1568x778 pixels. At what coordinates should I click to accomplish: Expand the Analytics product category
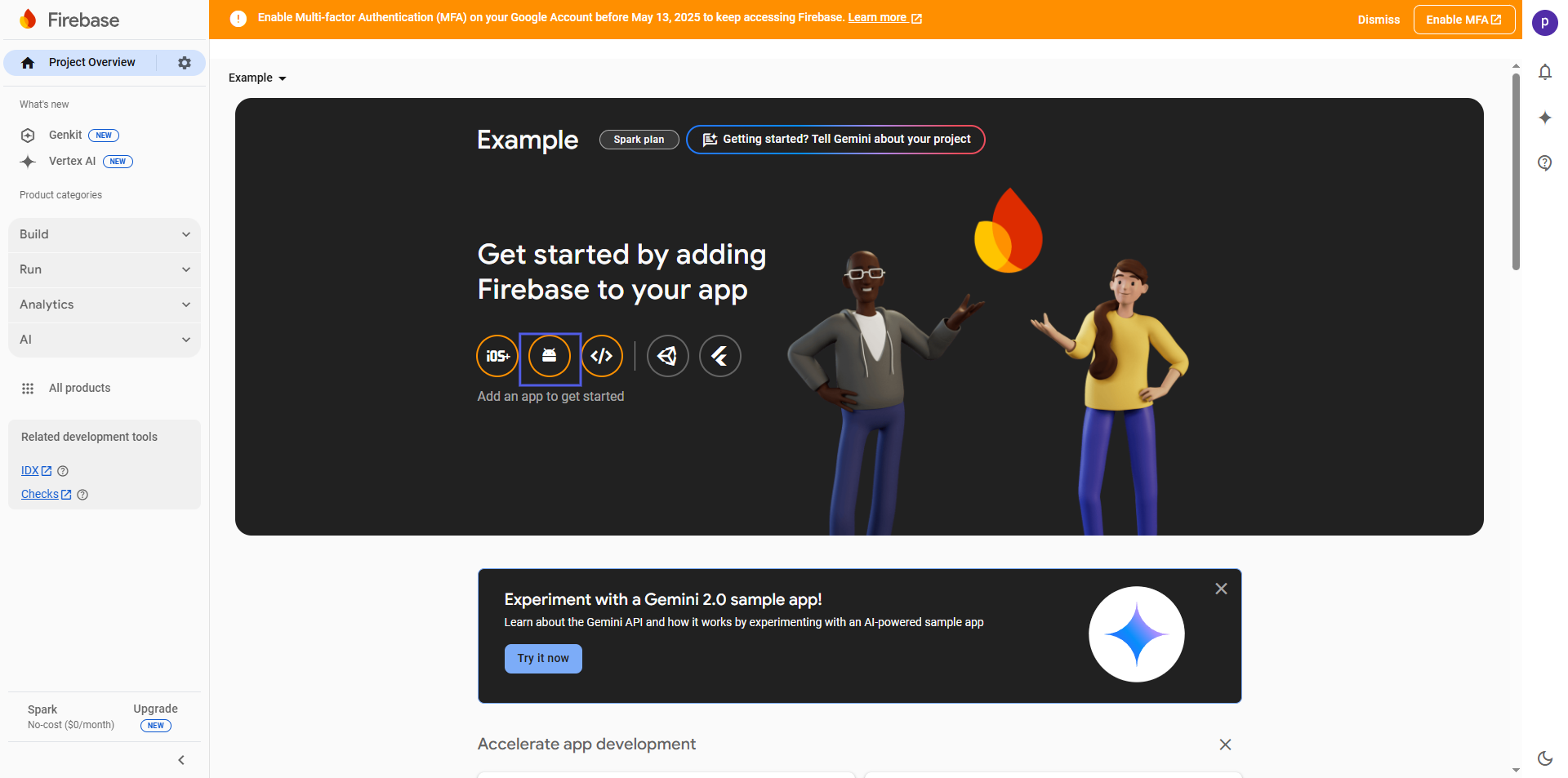(105, 305)
